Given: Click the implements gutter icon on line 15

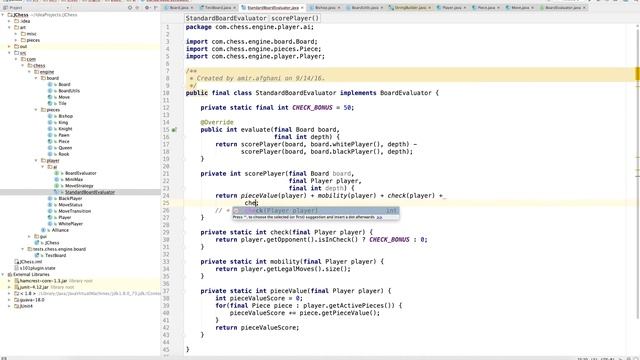Looking at the screenshot, I should [x=174, y=130].
